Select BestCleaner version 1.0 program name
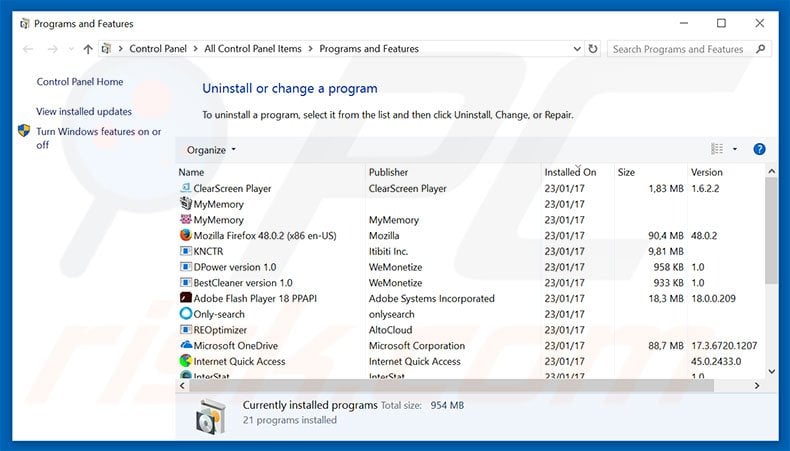The image size is (790, 451). click(x=243, y=283)
